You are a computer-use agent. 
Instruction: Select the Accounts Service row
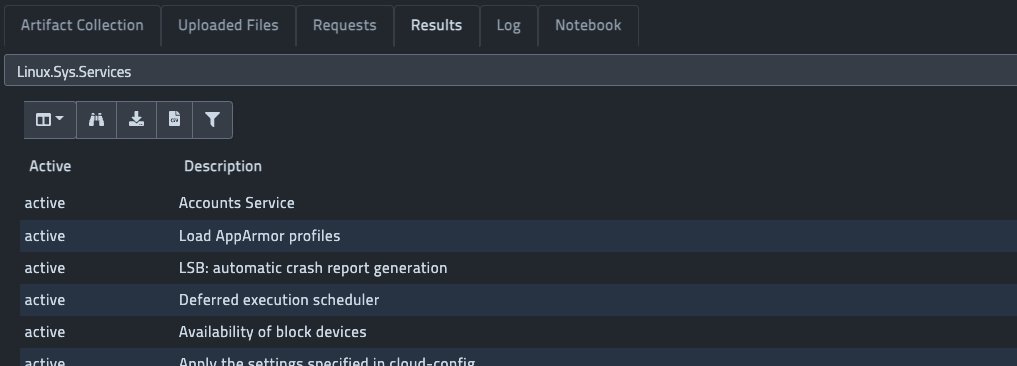tap(518, 203)
